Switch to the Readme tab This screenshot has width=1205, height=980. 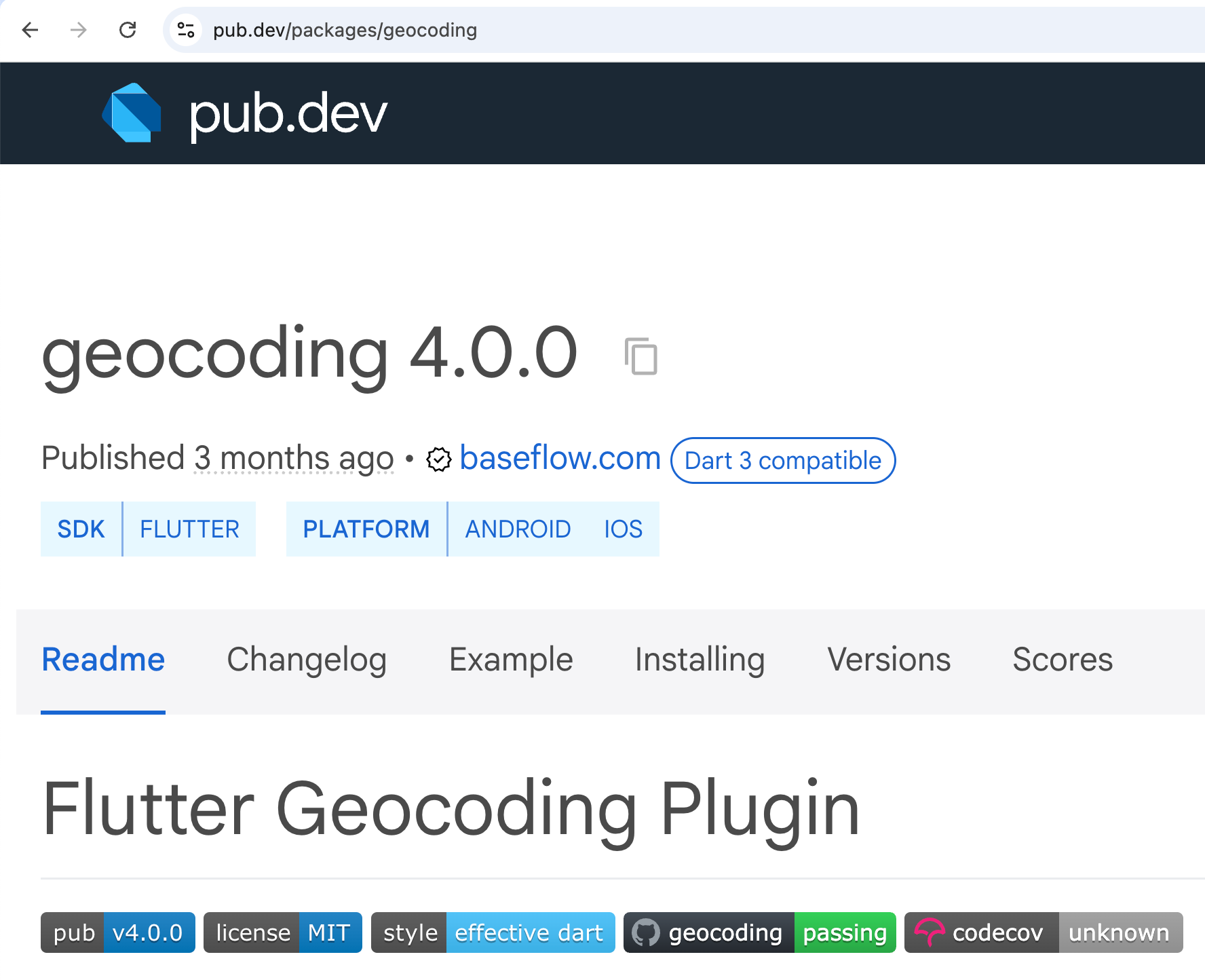coord(103,660)
